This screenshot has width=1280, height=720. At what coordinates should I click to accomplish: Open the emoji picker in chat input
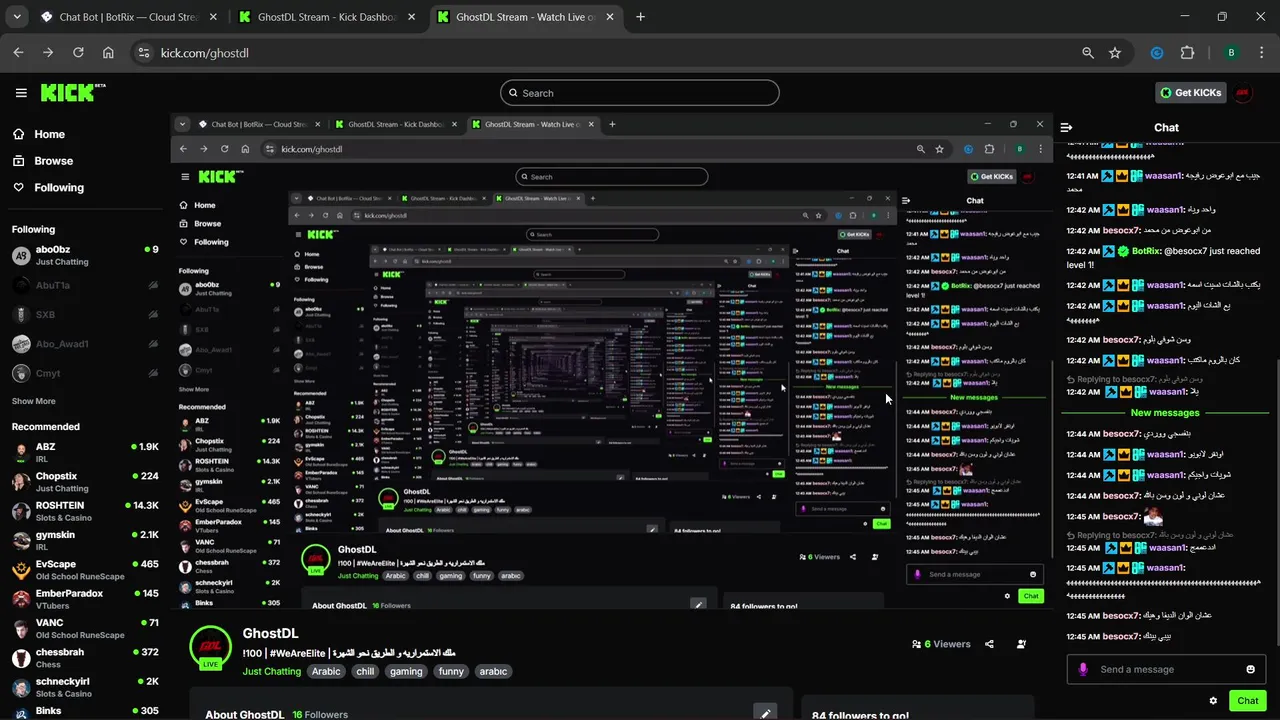(1250, 669)
